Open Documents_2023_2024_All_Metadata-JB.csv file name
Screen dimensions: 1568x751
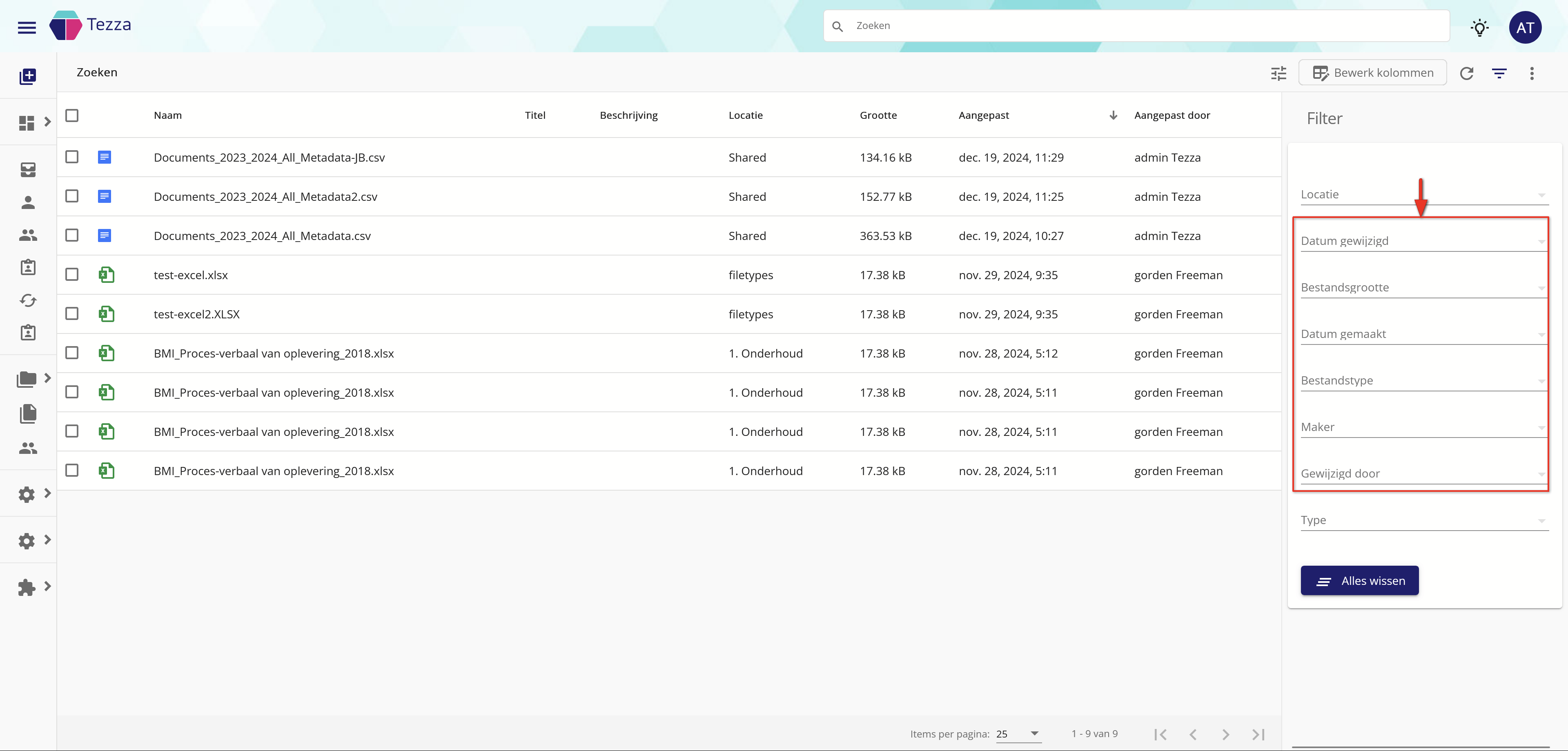coord(269,158)
